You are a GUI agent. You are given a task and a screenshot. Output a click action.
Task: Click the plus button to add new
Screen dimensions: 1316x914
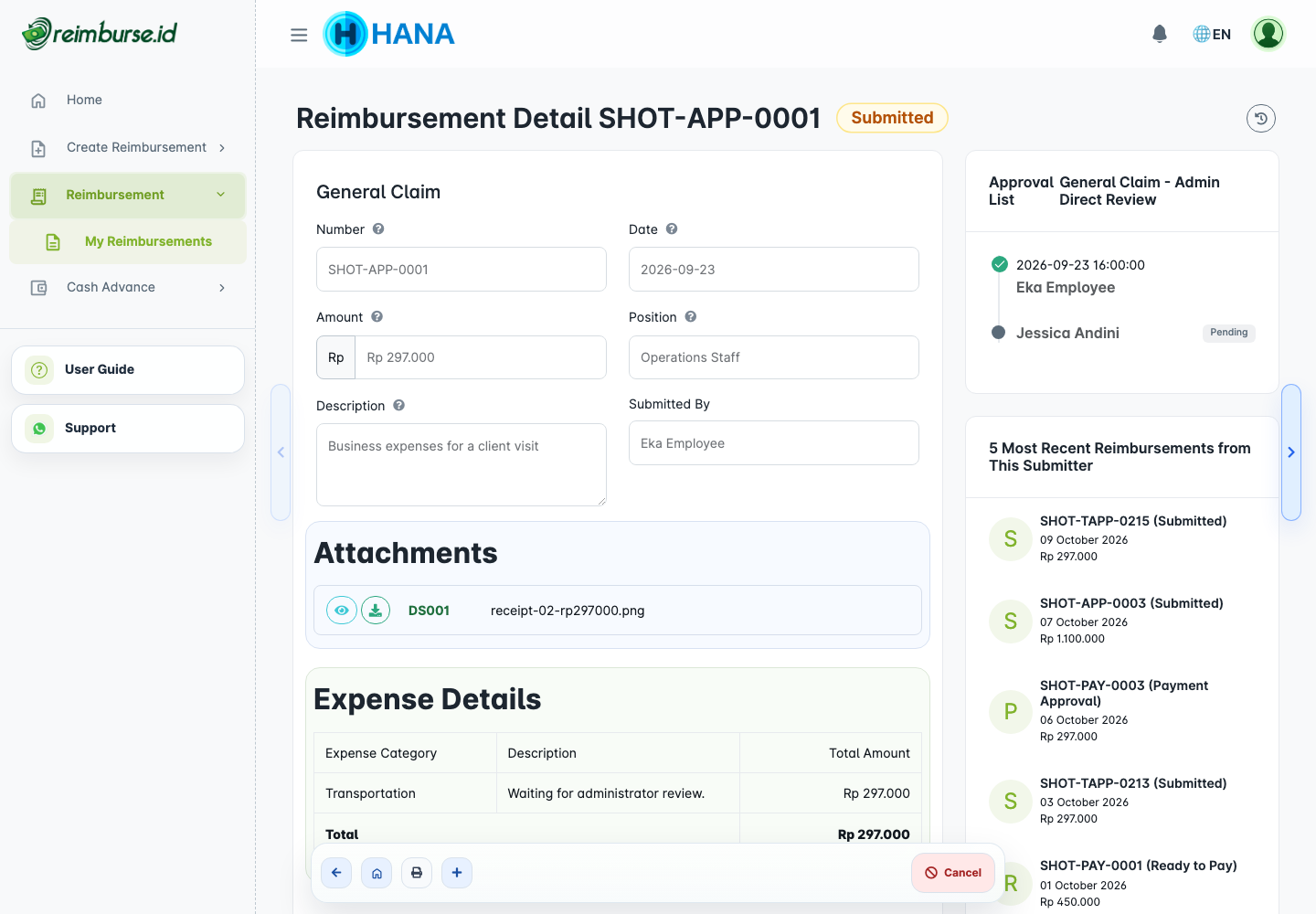tap(457, 873)
